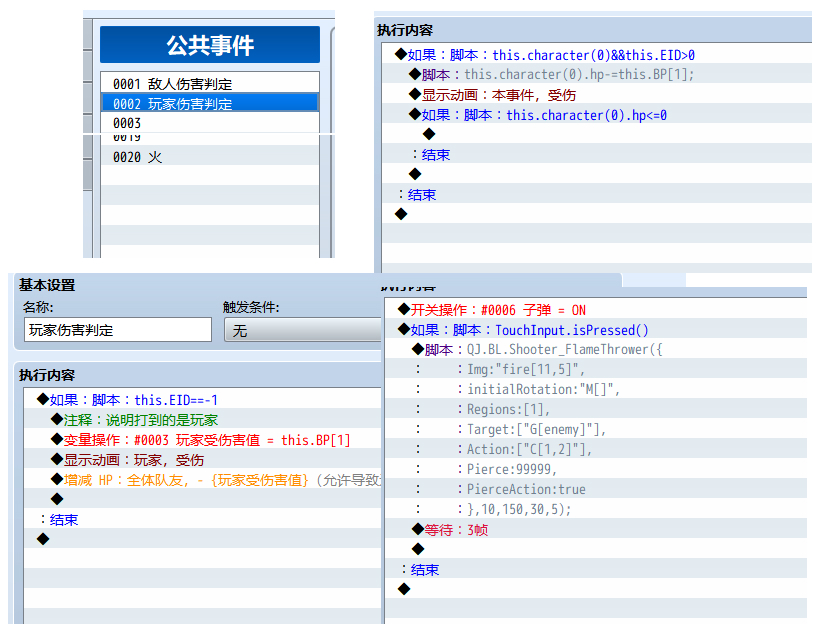Select the empty common event 0003
This screenshot has width=816, height=624.
tap(210, 123)
